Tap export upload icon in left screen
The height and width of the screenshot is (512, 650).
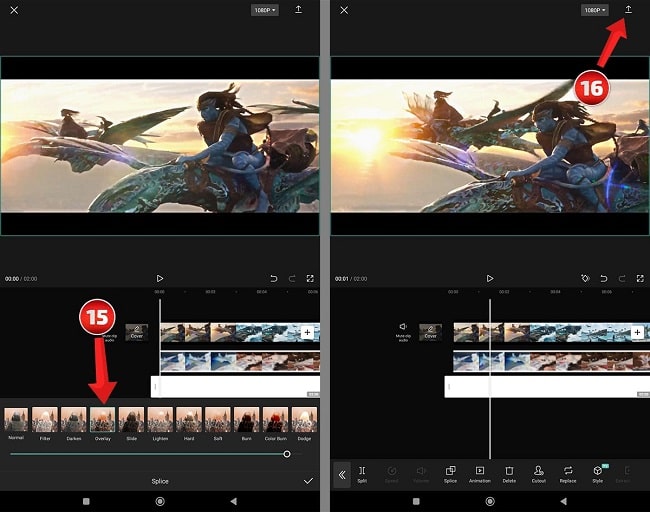point(298,10)
